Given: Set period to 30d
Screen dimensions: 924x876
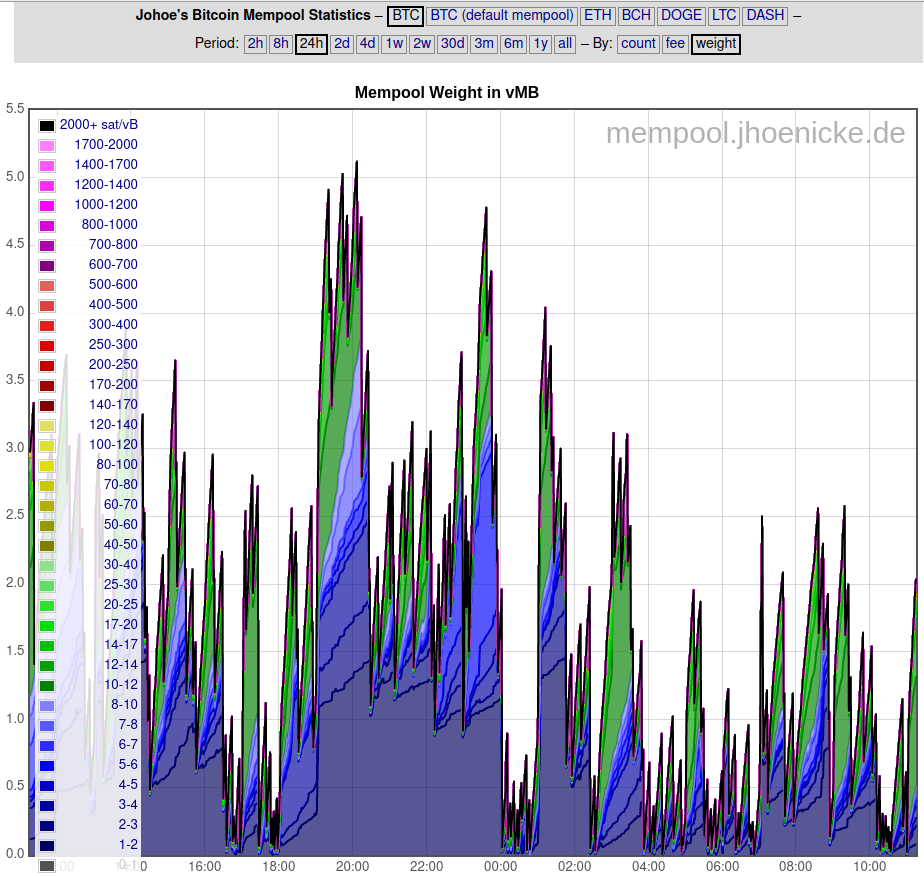Looking at the screenshot, I should click(453, 44).
